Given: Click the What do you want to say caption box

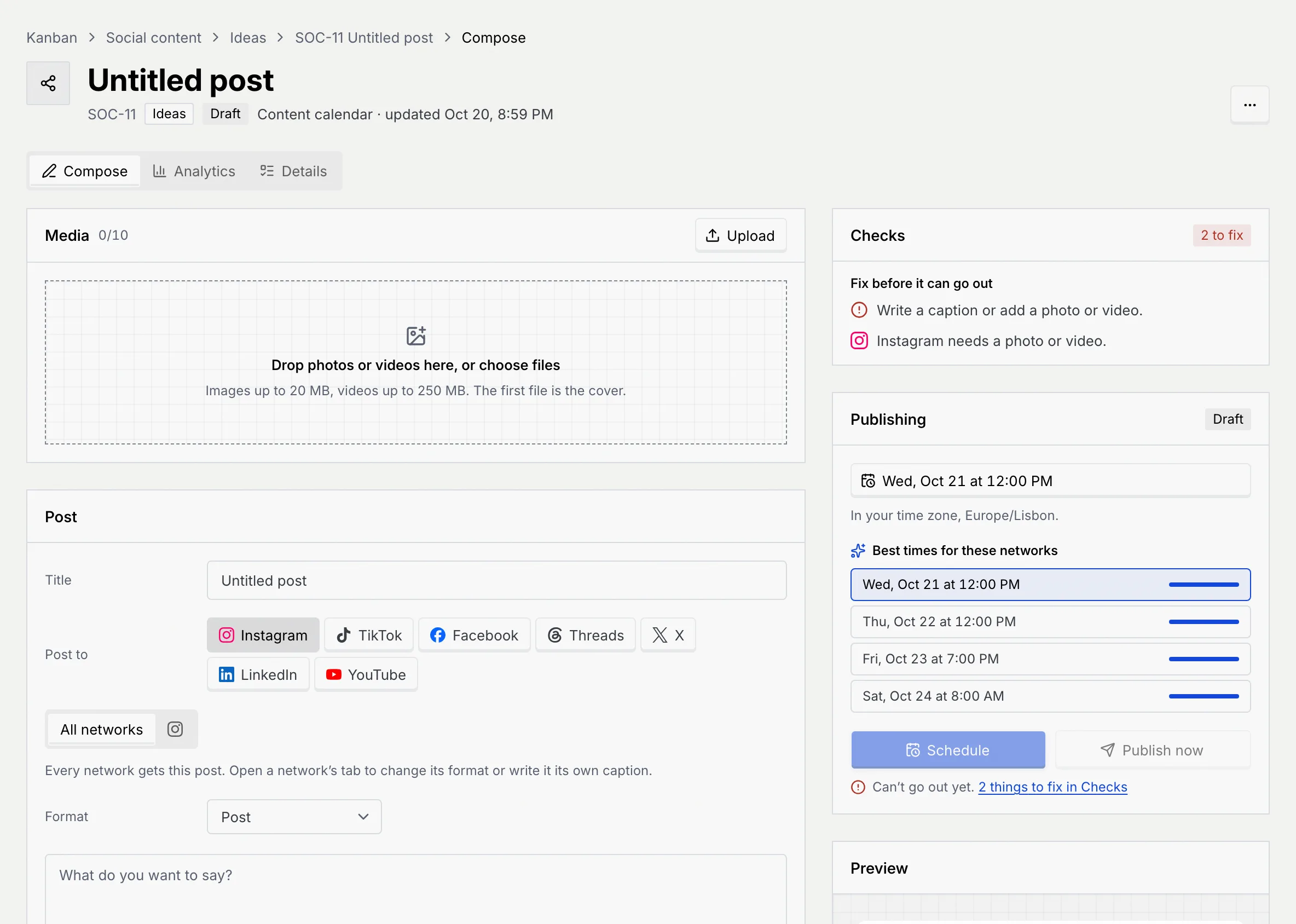Looking at the screenshot, I should [416, 889].
